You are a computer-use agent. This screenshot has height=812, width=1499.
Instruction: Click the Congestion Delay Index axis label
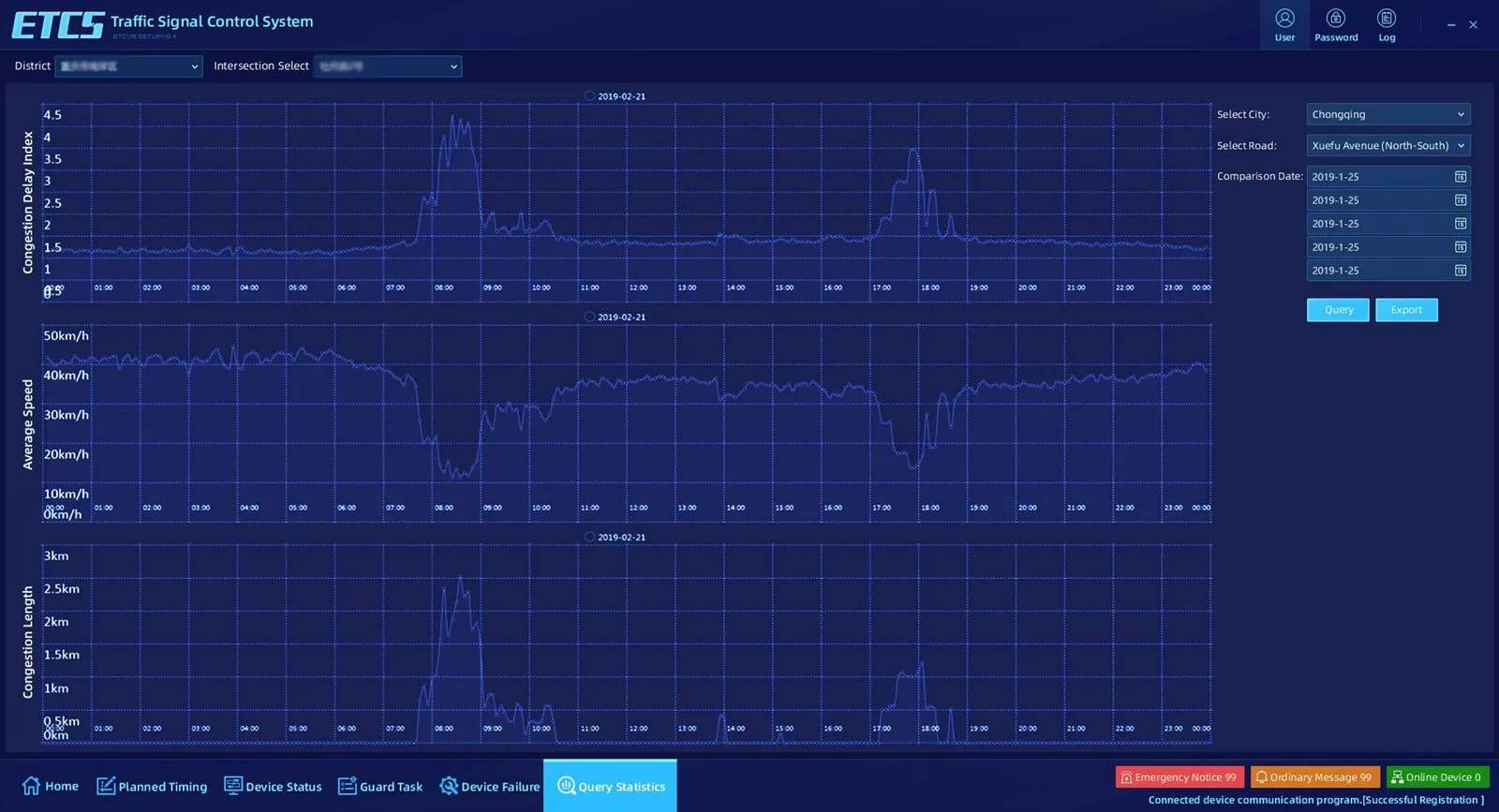28,202
